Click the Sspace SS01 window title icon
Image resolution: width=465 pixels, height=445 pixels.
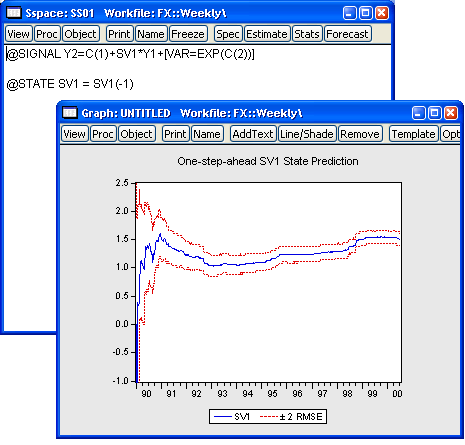[x=14, y=13]
